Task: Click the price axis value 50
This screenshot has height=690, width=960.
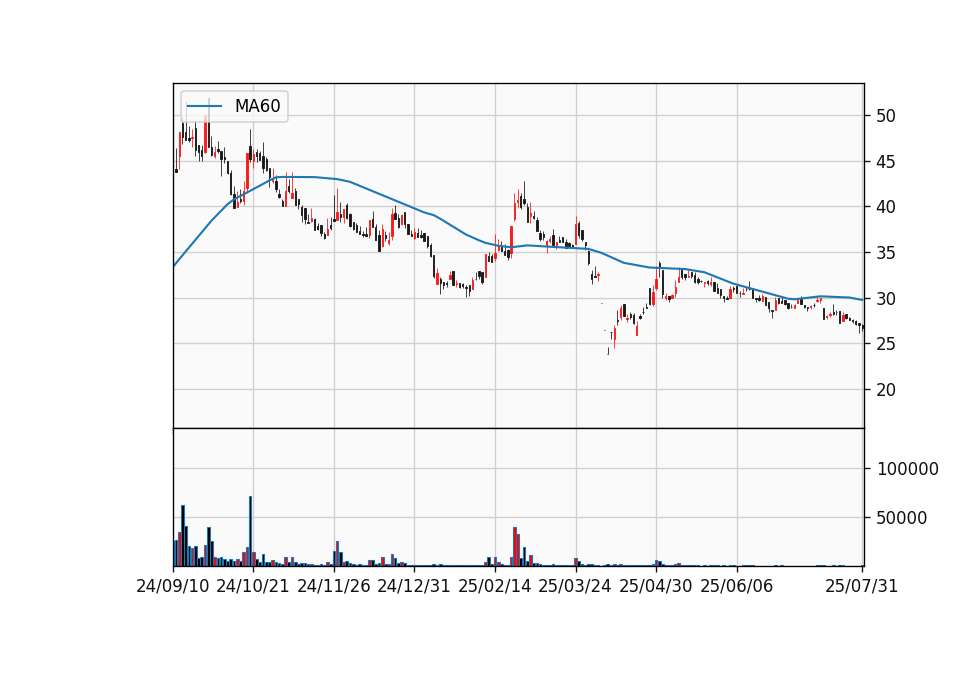Action: [885, 116]
